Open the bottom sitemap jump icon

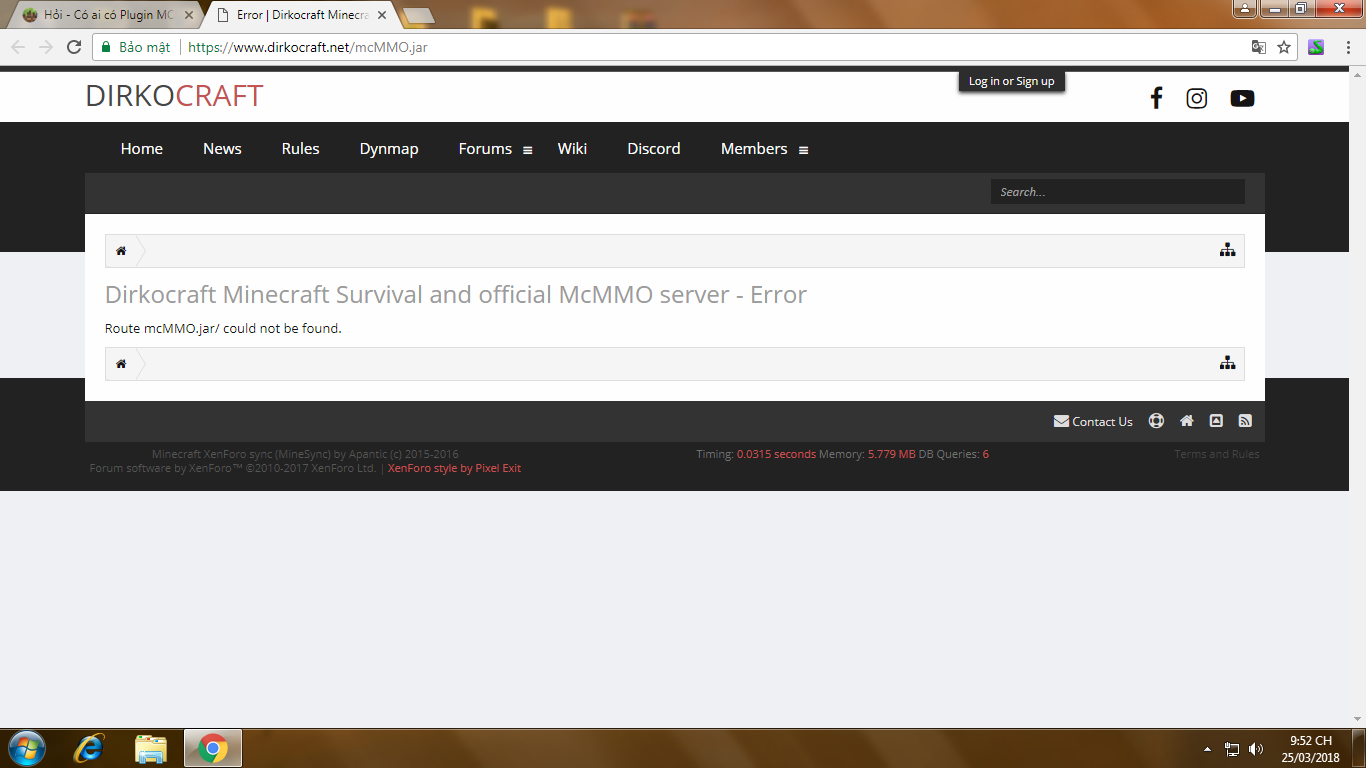coord(1227,364)
